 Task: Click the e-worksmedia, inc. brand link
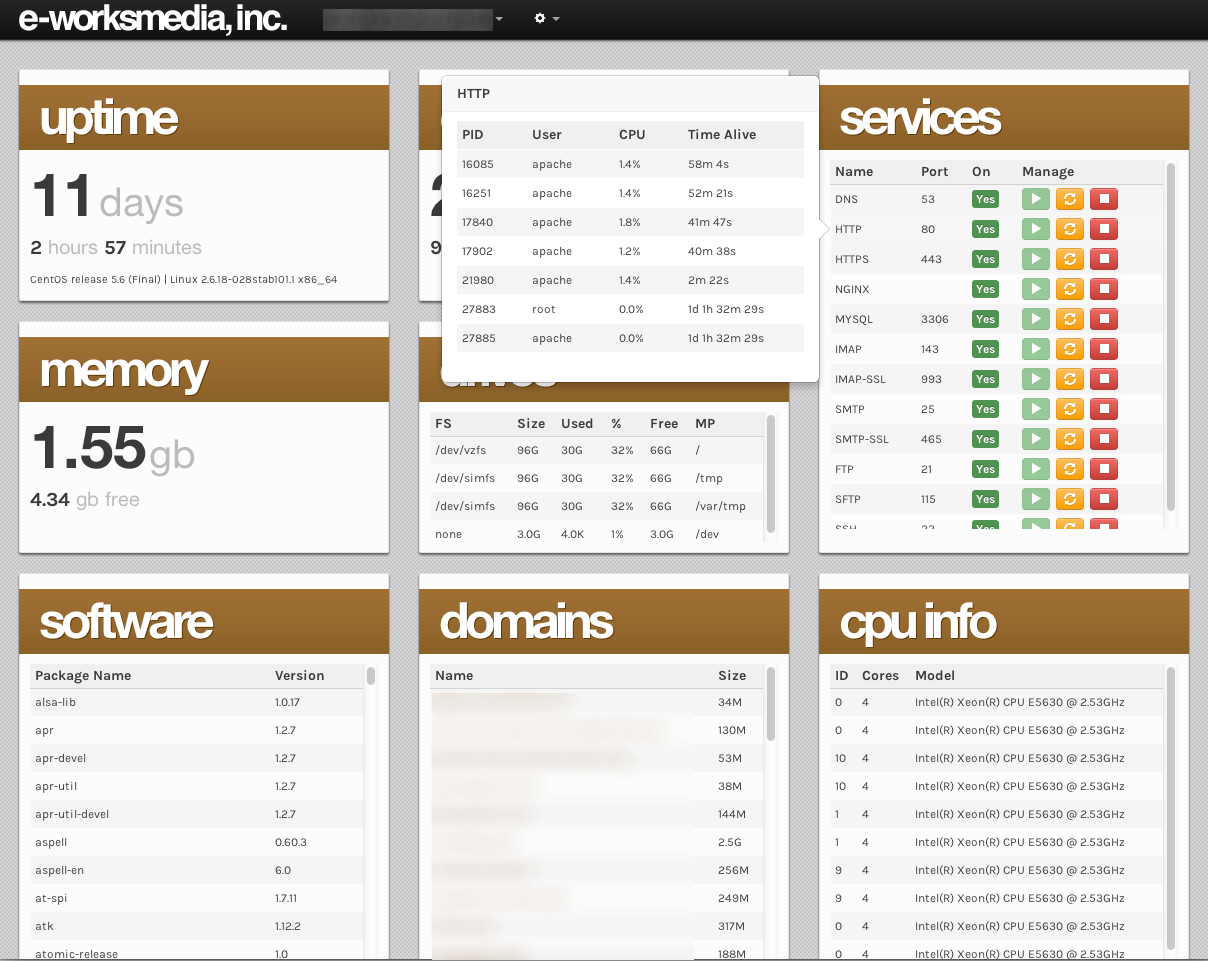tap(153, 19)
